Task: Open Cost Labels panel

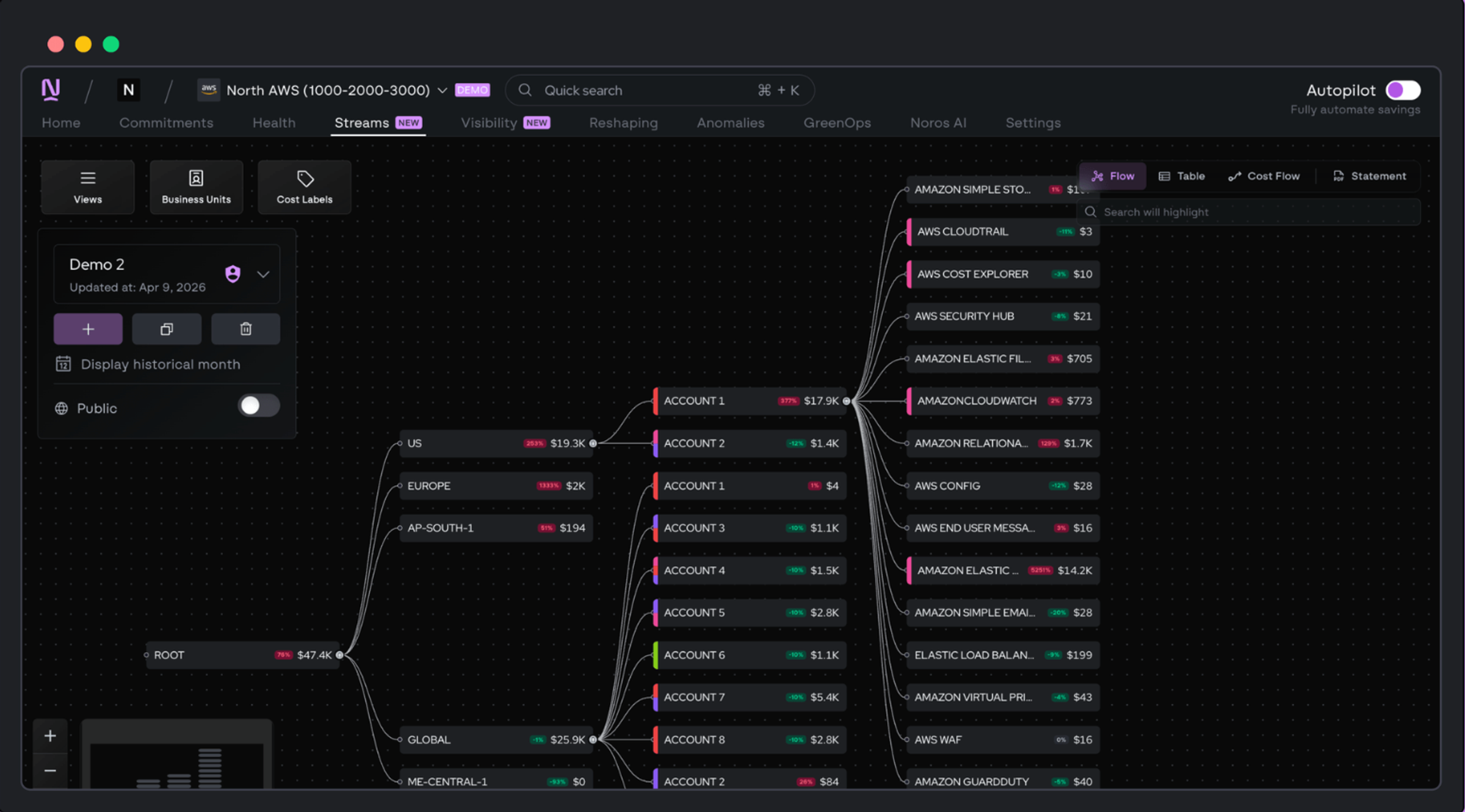Action: pyautogui.click(x=305, y=187)
